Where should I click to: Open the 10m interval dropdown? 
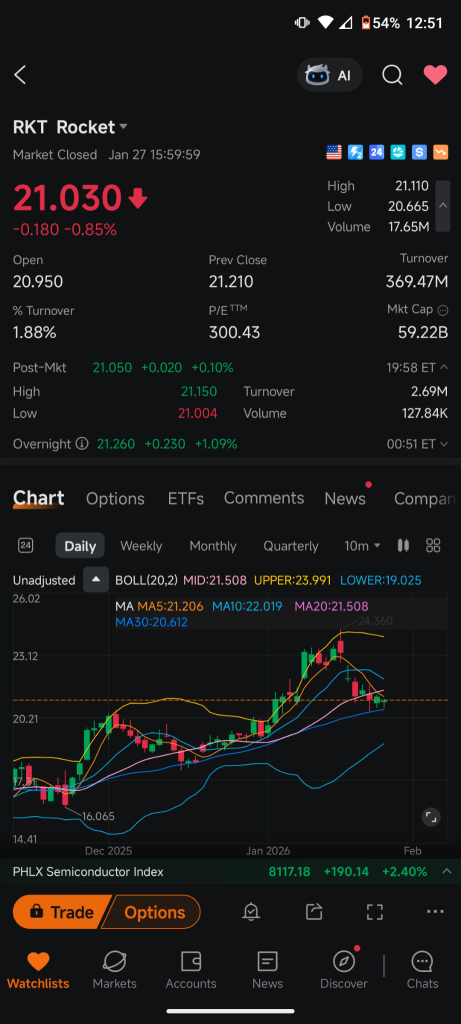[x=362, y=545]
